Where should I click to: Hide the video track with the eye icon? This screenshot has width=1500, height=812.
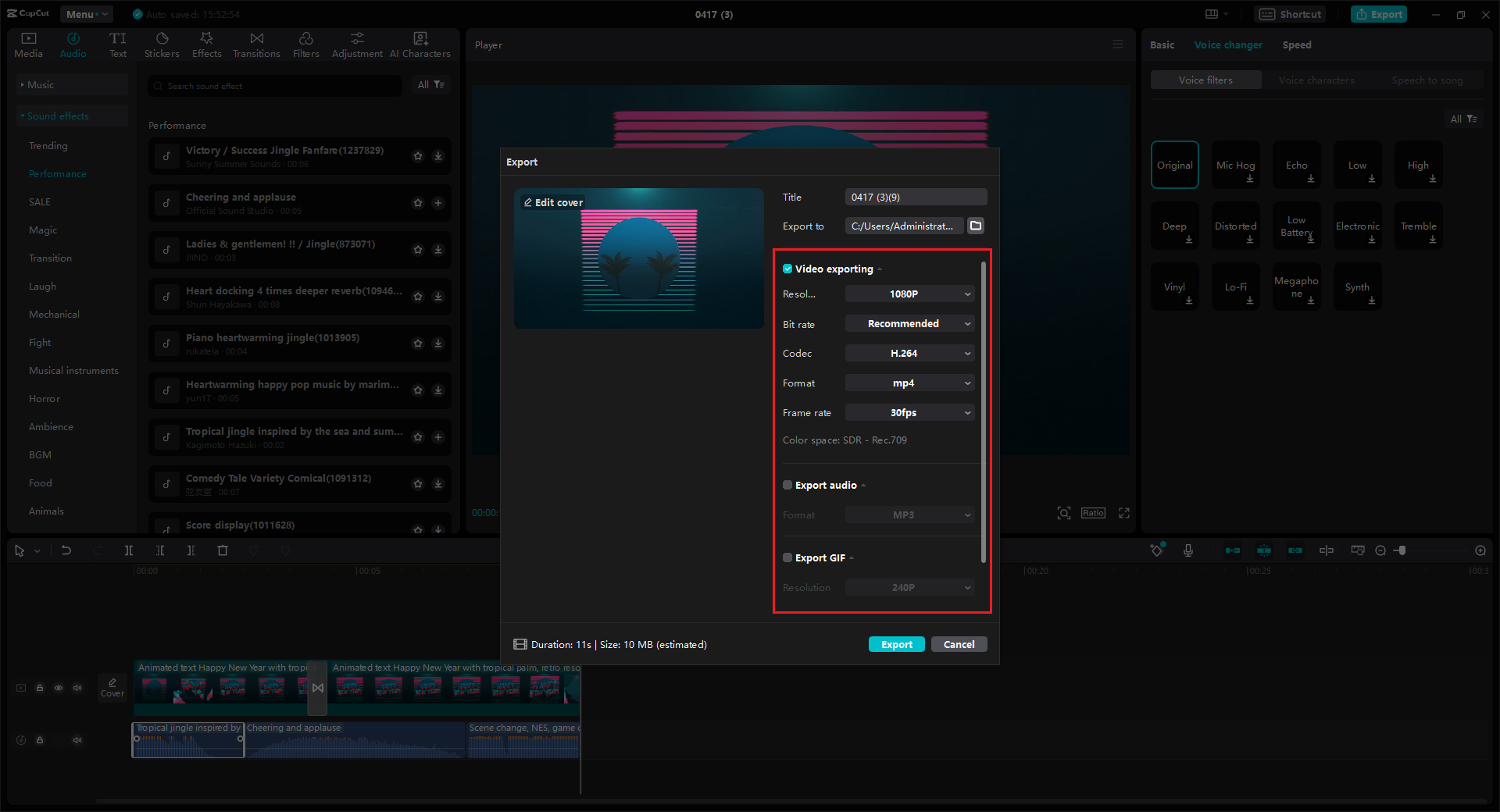click(x=59, y=688)
